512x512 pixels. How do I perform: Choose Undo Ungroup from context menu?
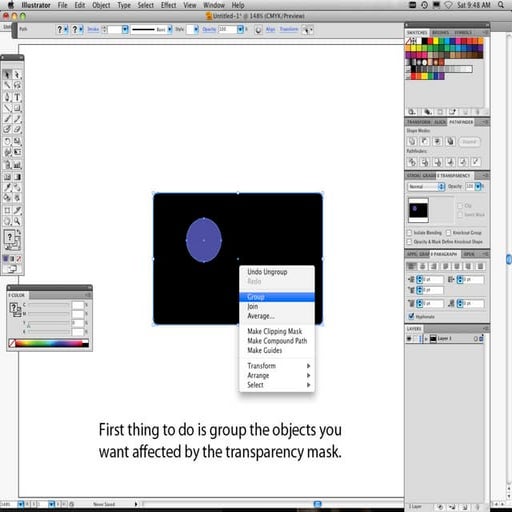click(x=277, y=272)
